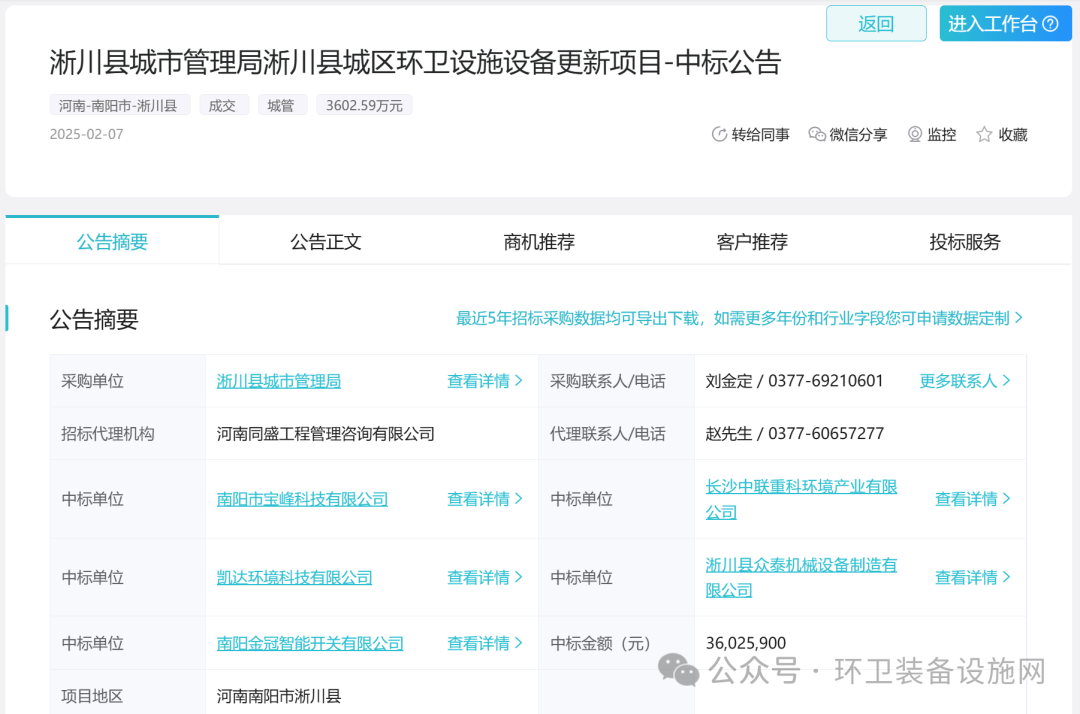Click the 返回 button

coord(876,23)
